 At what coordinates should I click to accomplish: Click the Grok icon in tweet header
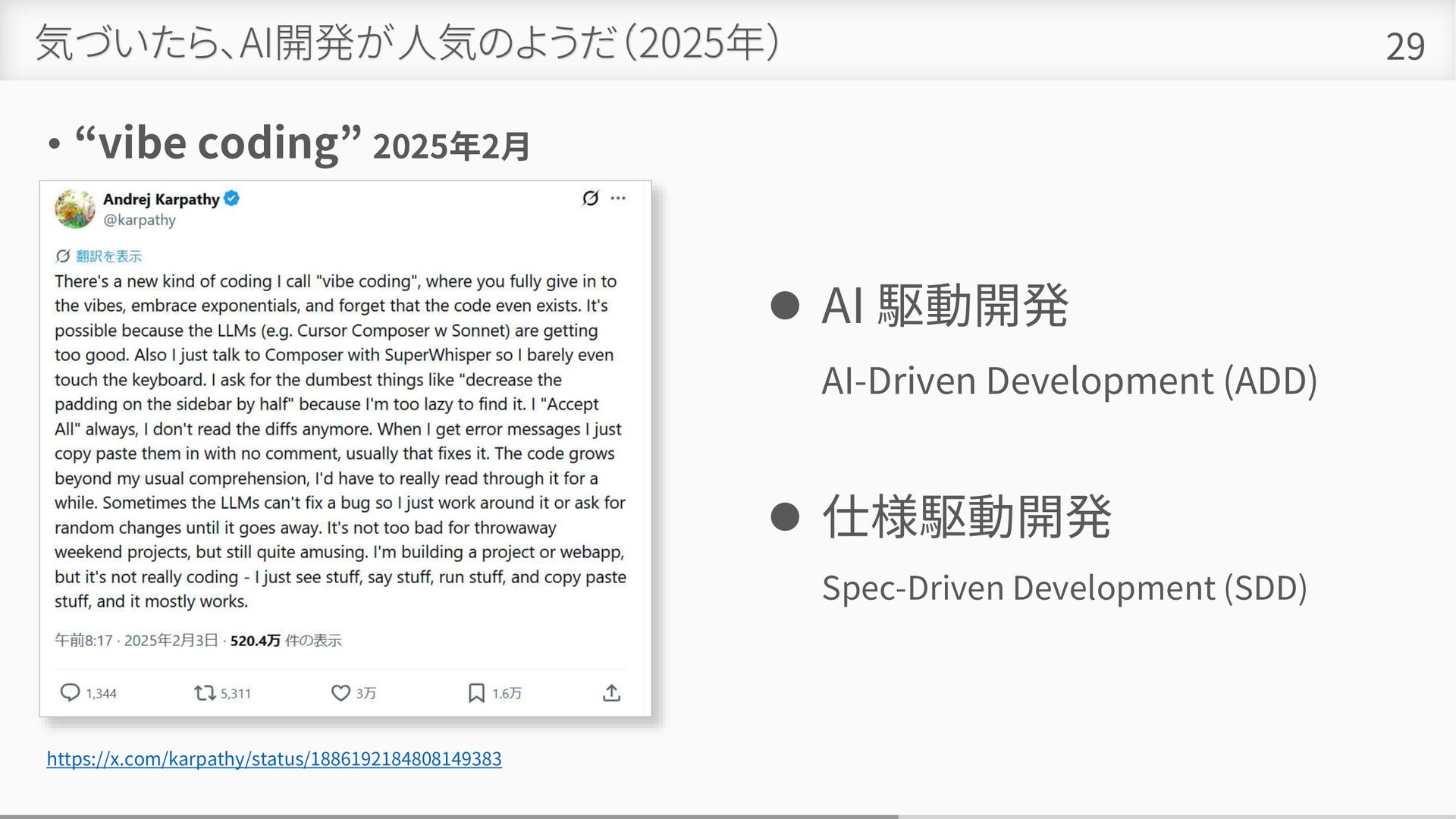coord(590,198)
